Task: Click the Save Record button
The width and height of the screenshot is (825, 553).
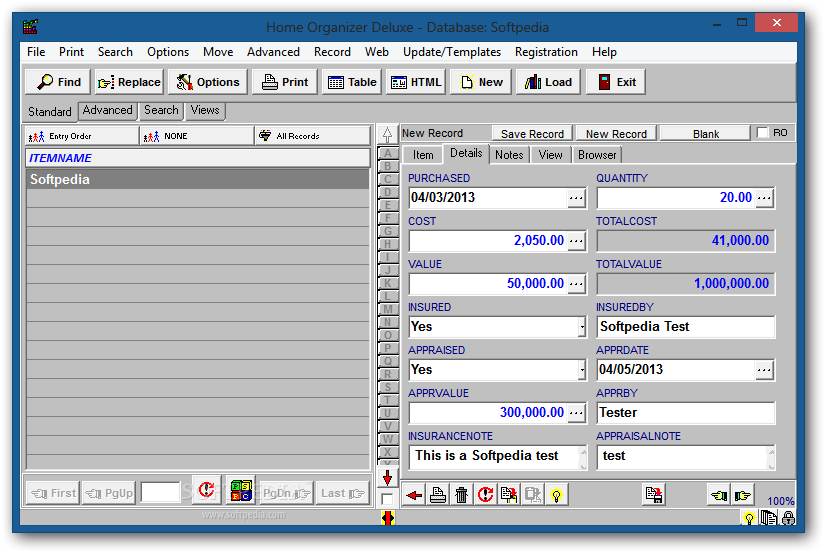Action: pyautogui.click(x=532, y=134)
